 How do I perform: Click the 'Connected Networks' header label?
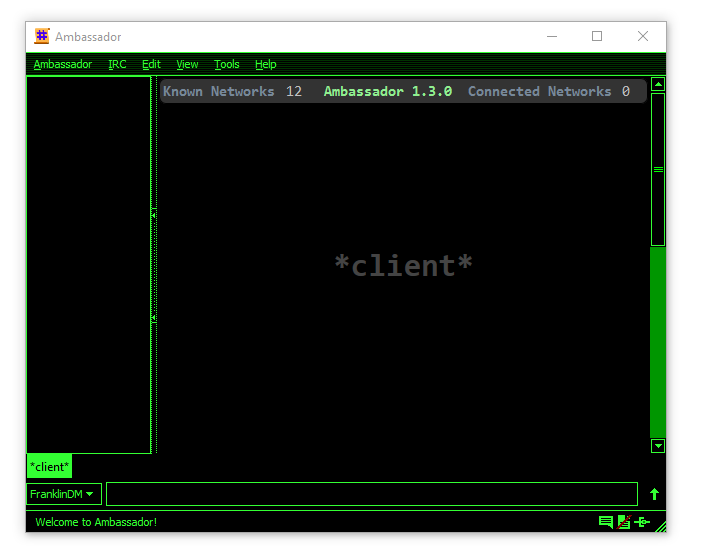pos(539,92)
